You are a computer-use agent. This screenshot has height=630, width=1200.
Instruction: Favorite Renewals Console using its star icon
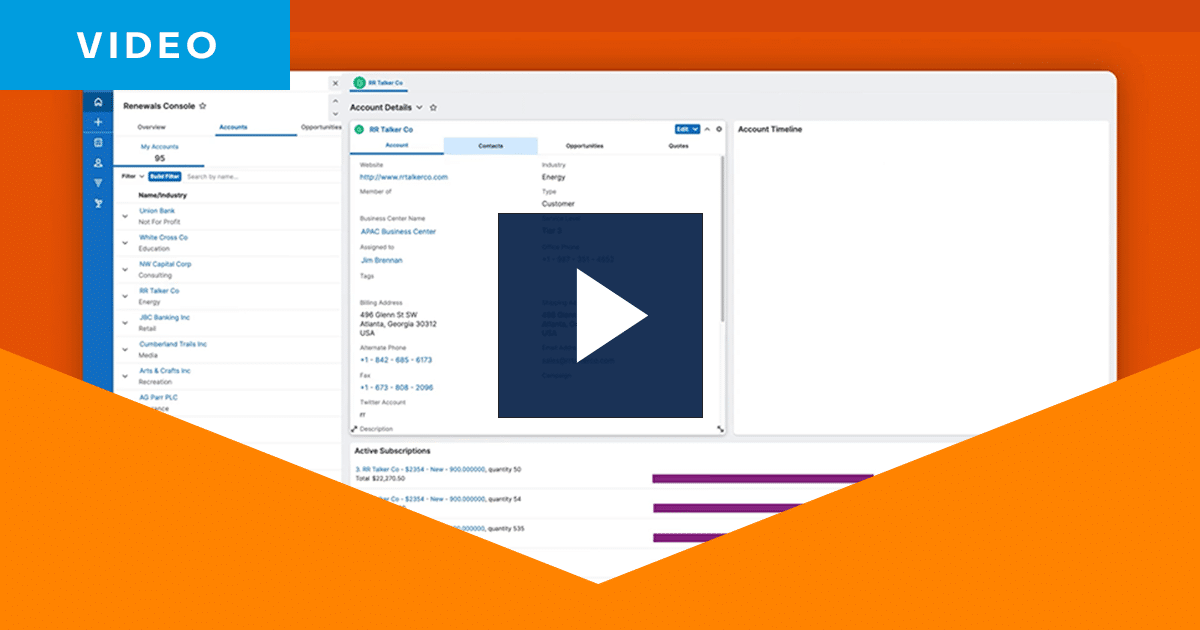(203, 106)
